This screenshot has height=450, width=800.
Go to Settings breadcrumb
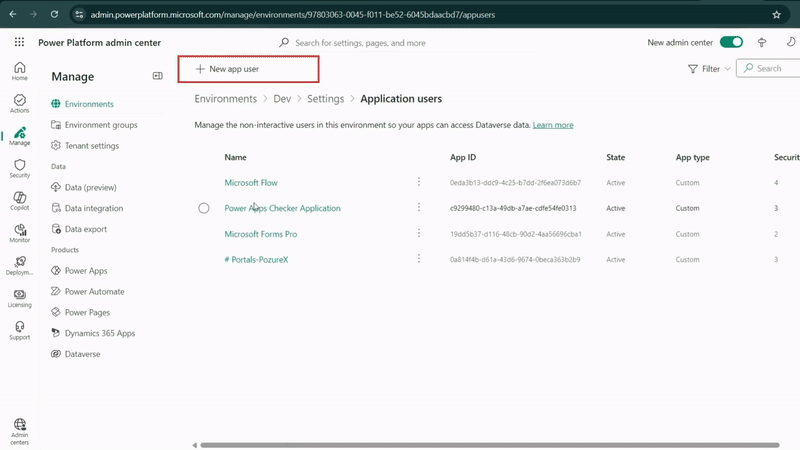(x=326, y=99)
